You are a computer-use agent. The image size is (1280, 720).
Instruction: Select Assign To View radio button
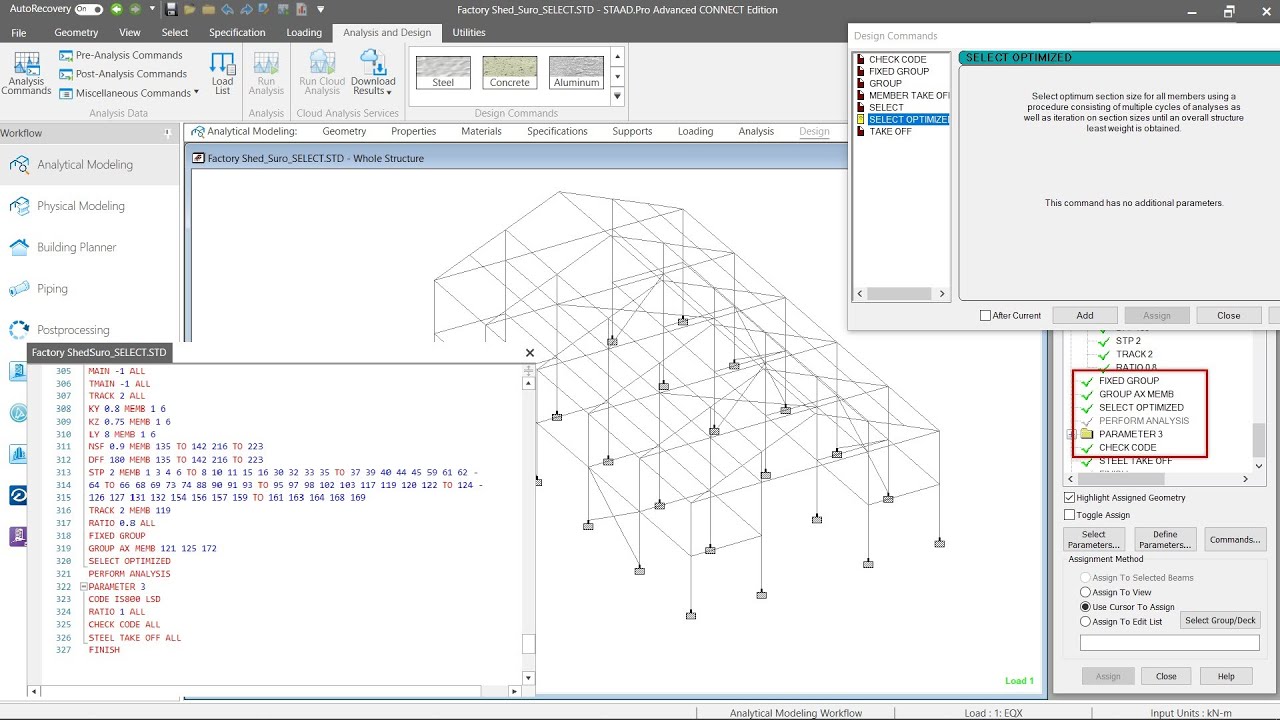[x=1086, y=592]
